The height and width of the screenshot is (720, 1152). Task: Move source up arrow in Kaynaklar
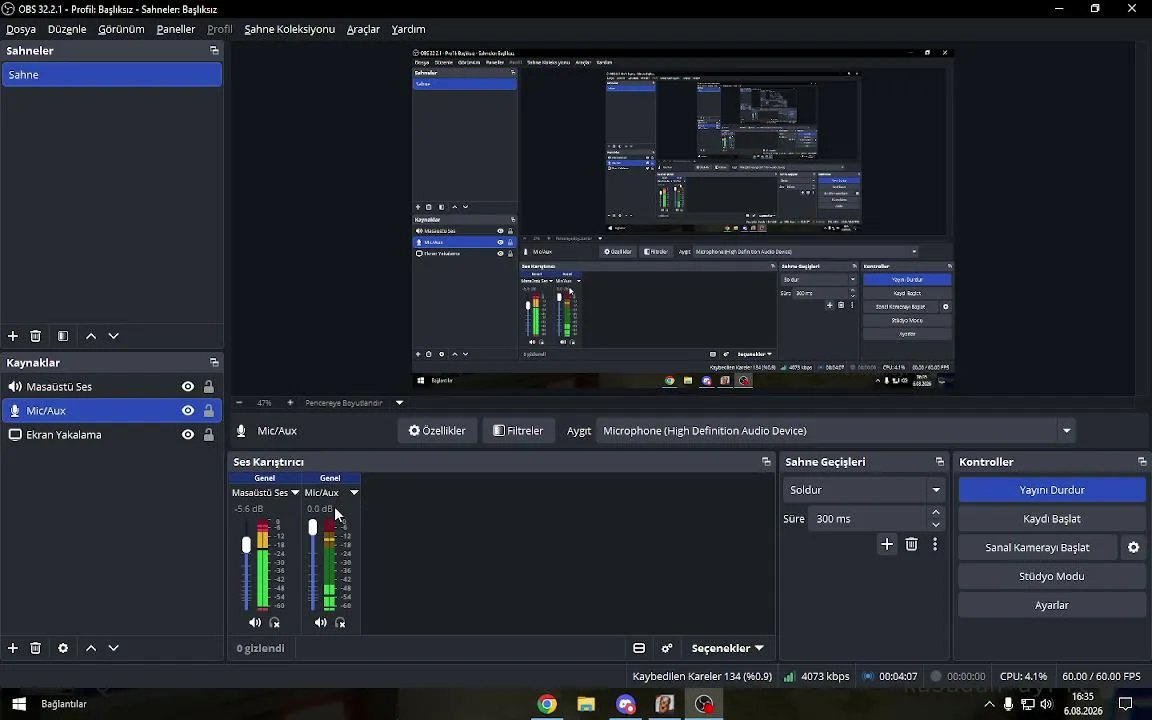tap(91, 648)
